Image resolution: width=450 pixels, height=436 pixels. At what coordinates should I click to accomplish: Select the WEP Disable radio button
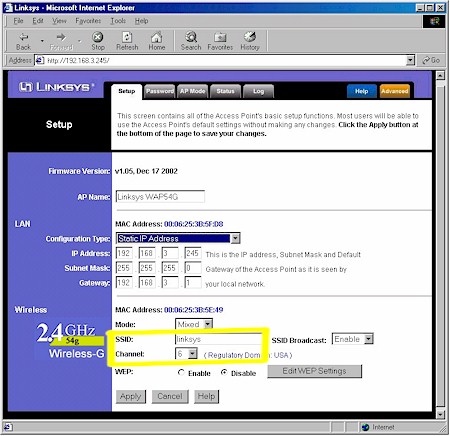[x=224, y=372]
